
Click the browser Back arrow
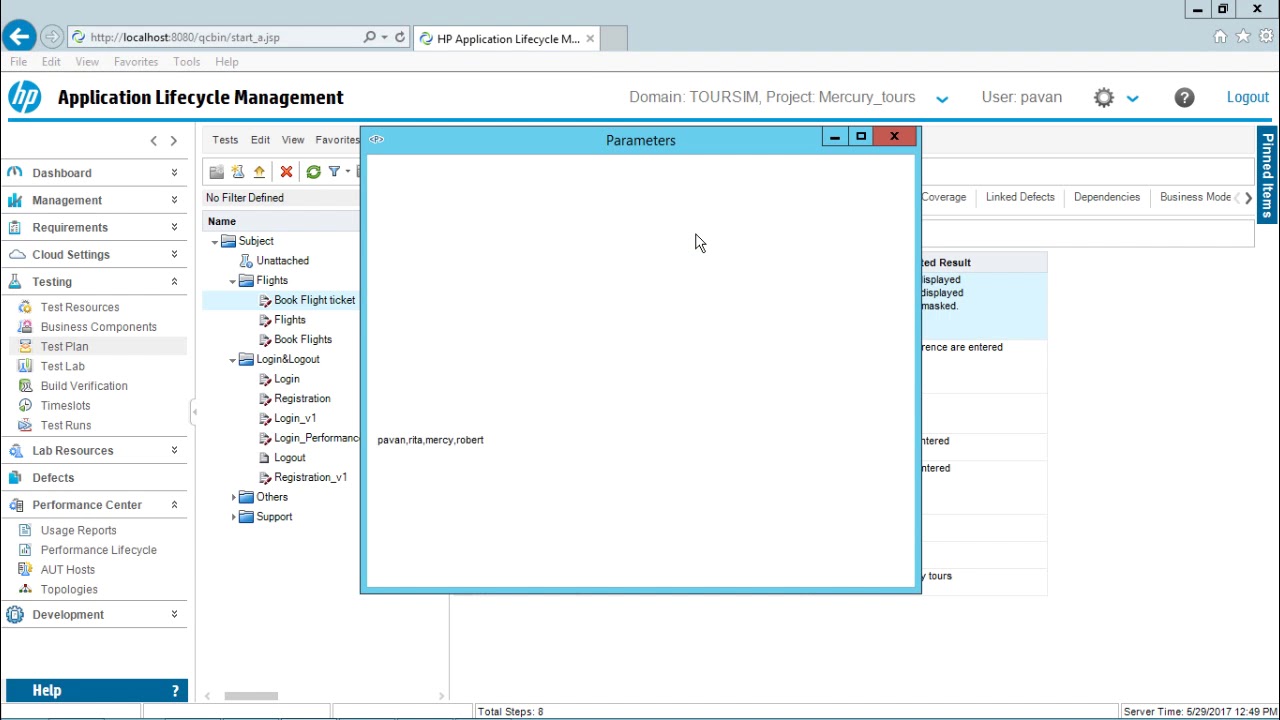(x=19, y=37)
